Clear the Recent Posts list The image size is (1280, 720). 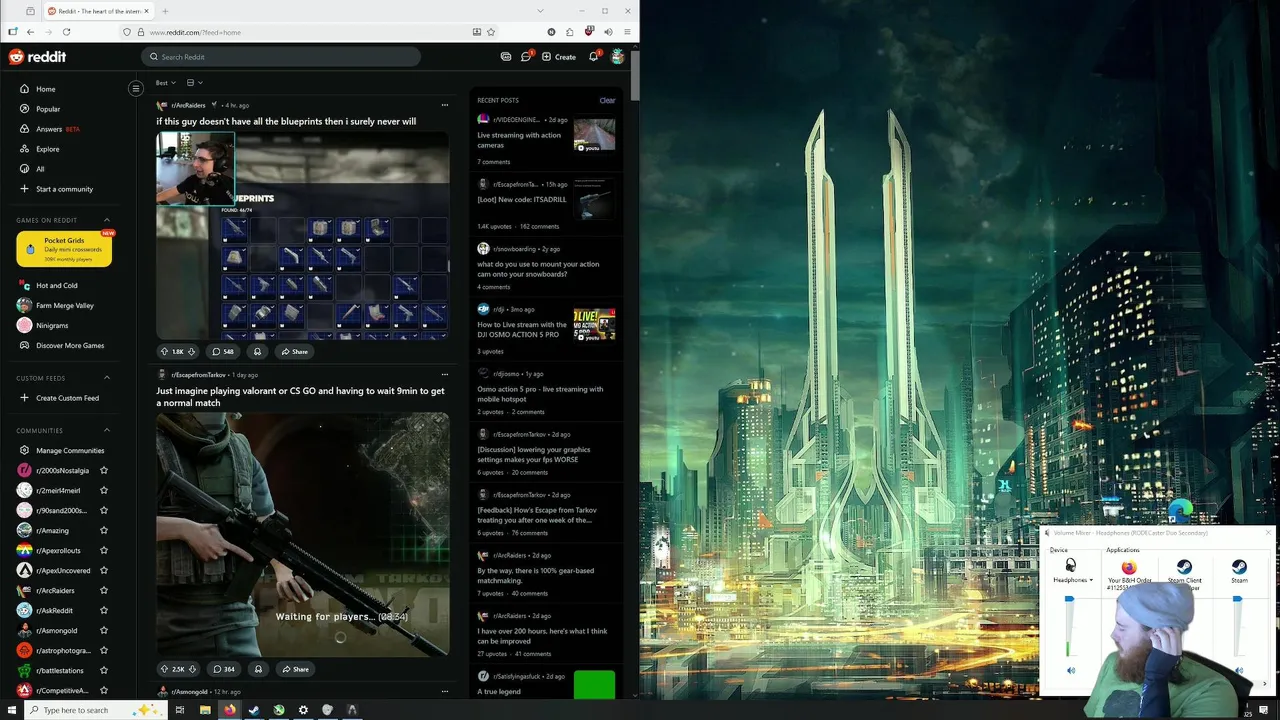pyautogui.click(x=607, y=100)
